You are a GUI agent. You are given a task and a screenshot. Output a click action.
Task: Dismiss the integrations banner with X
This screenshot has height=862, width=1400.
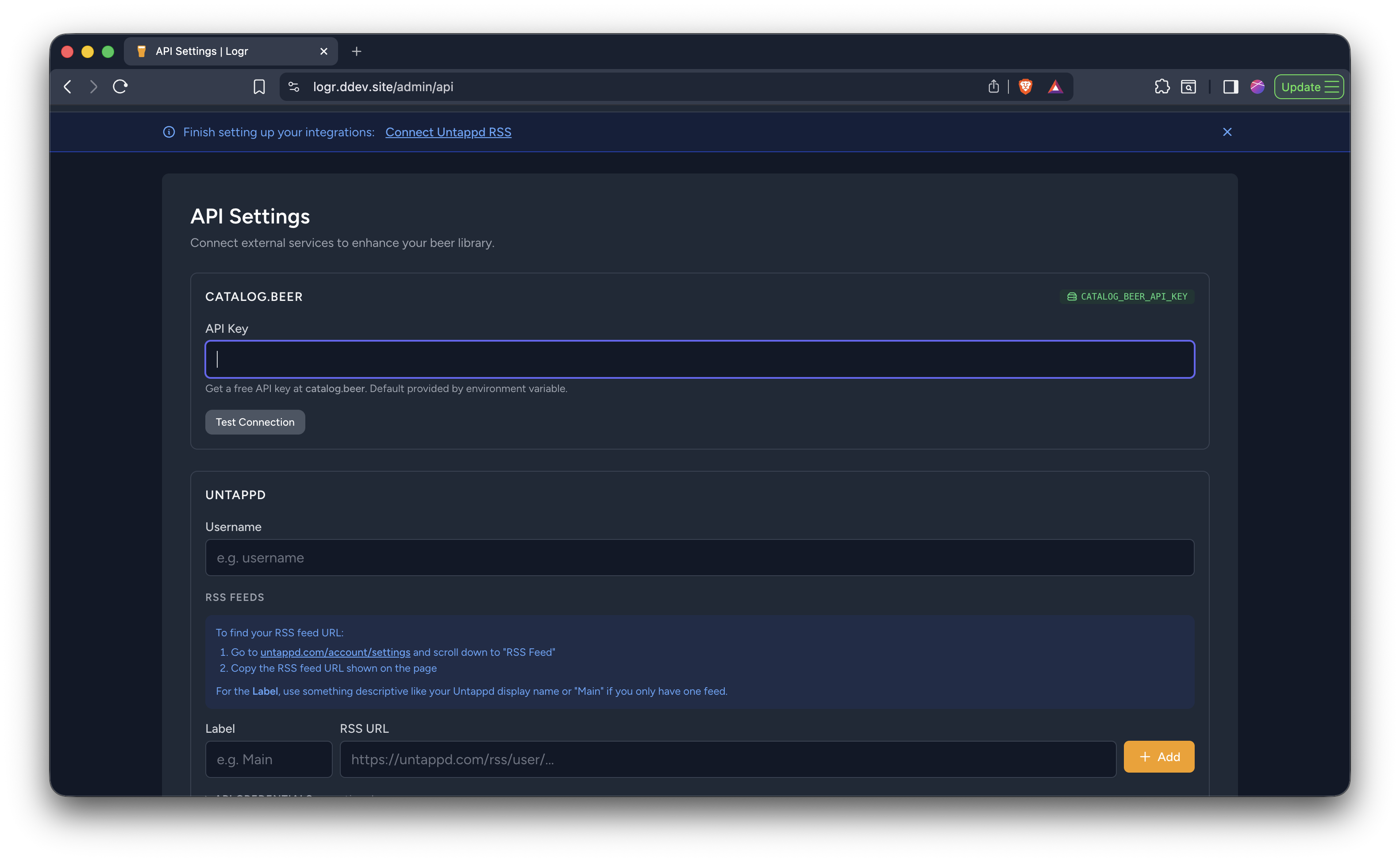point(1227,132)
